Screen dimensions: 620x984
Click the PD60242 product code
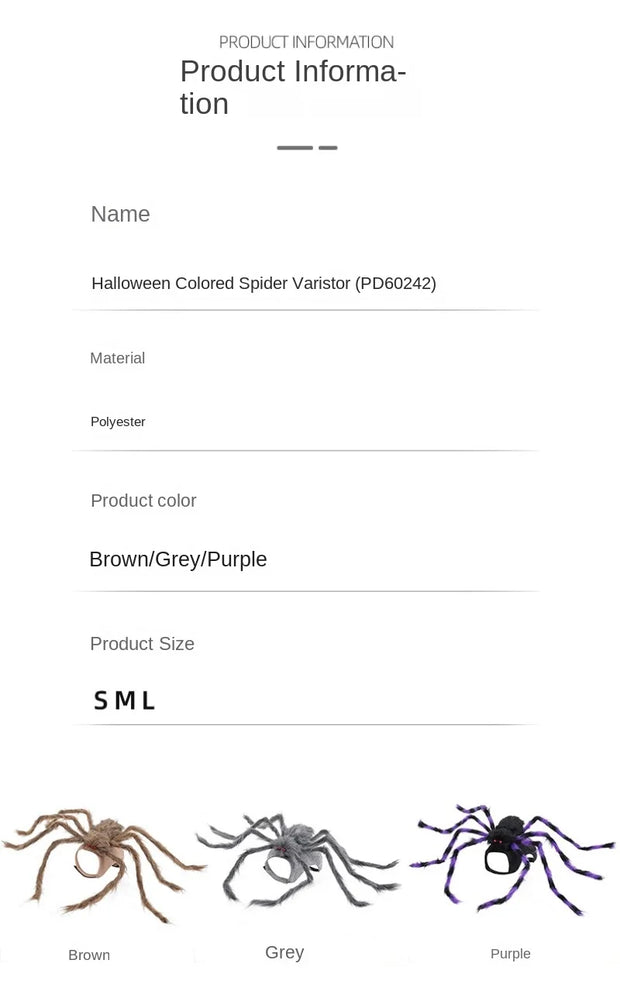[395, 283]
